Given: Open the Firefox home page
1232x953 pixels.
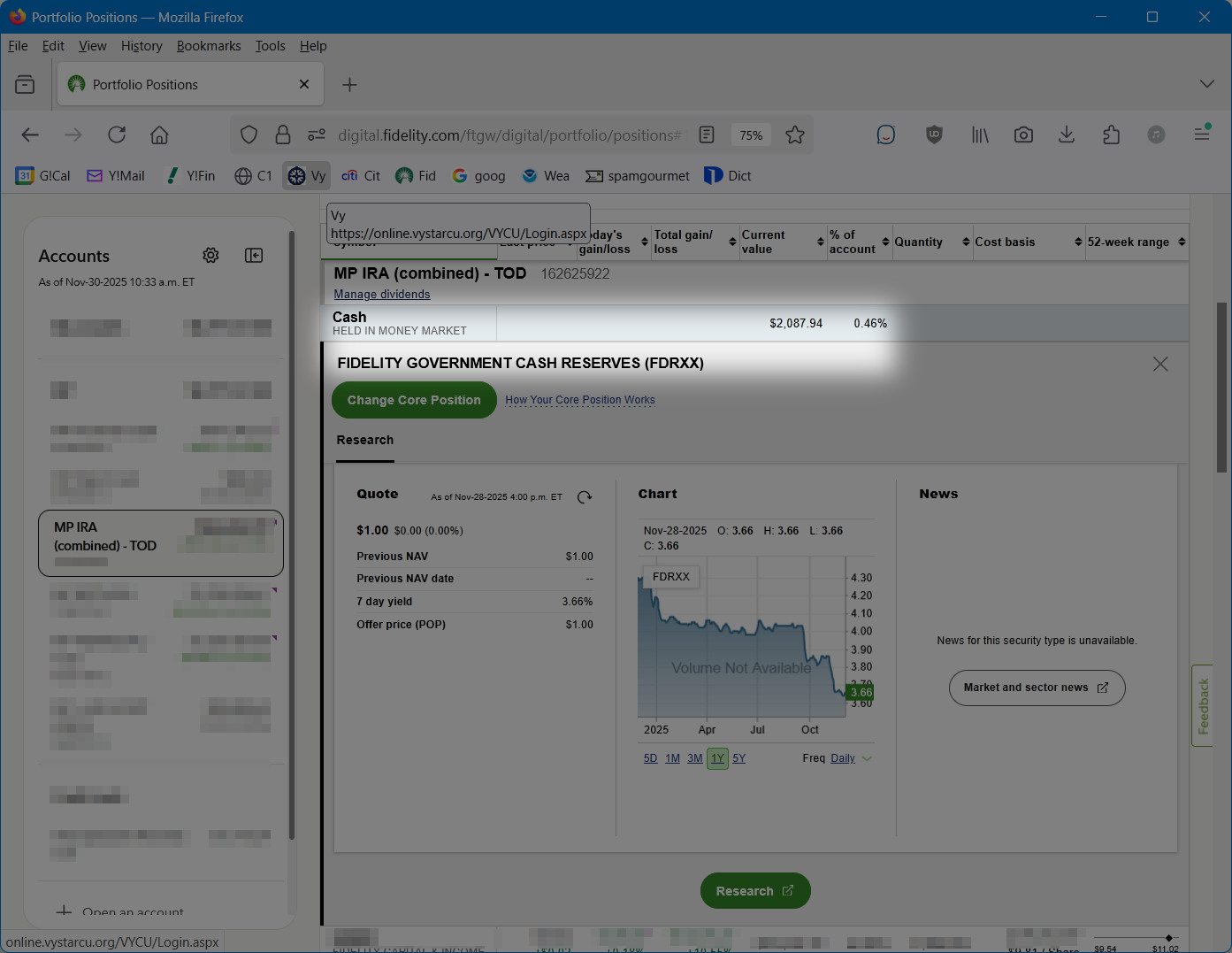Looking at the screenshot, I should 159,134.
